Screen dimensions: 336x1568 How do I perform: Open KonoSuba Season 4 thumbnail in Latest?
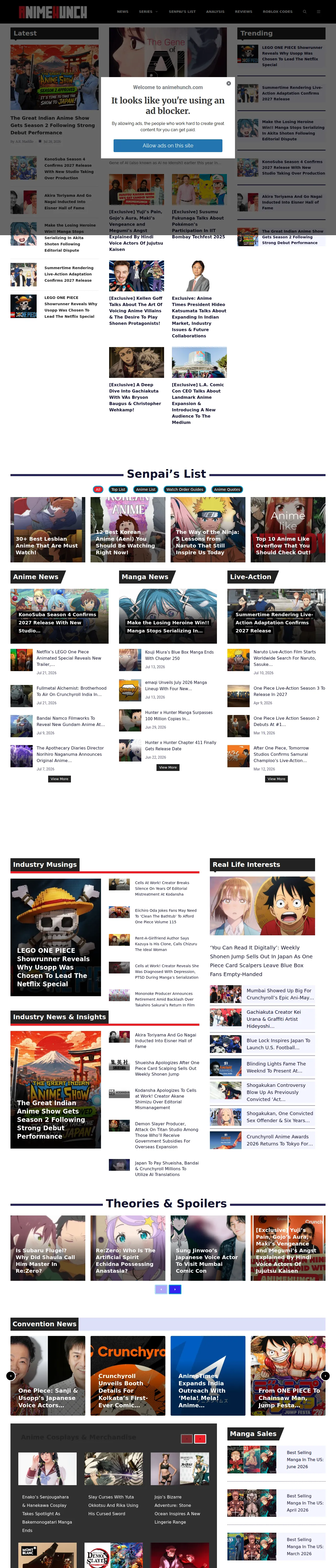coord(23,168)
